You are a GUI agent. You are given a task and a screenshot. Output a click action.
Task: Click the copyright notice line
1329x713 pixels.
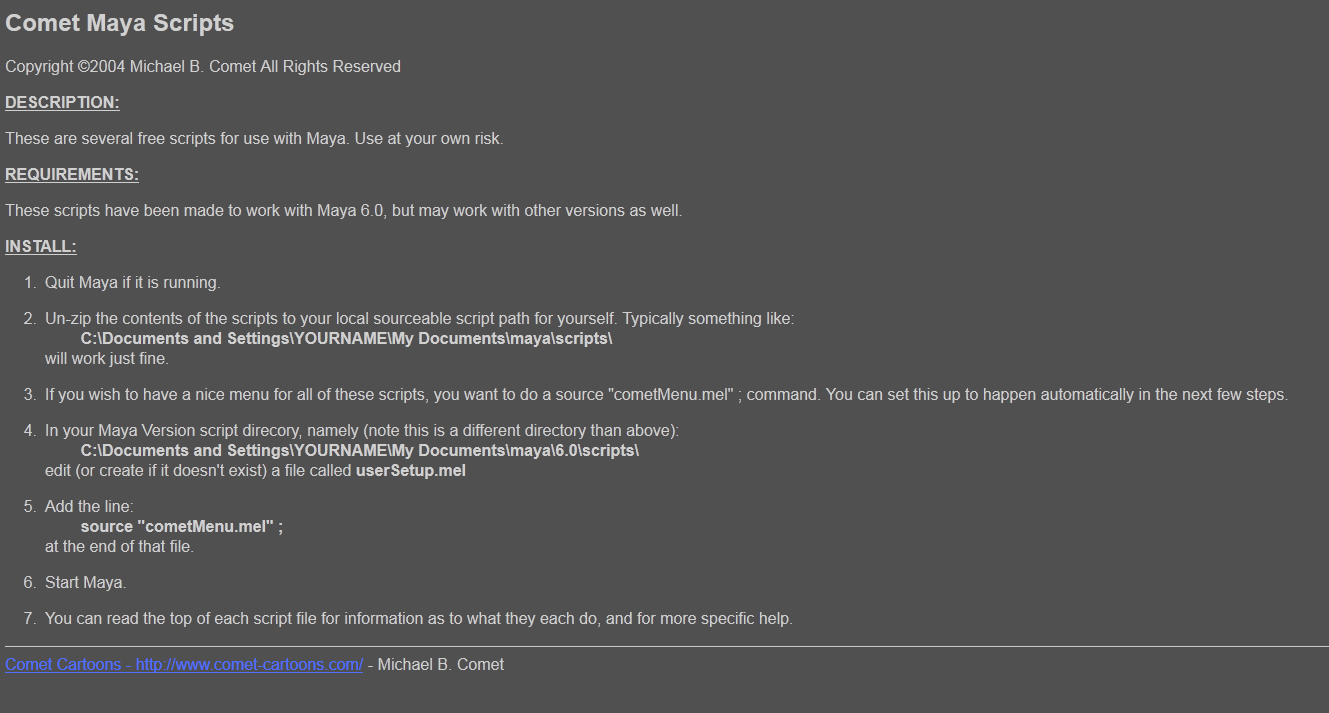(203, 67)
